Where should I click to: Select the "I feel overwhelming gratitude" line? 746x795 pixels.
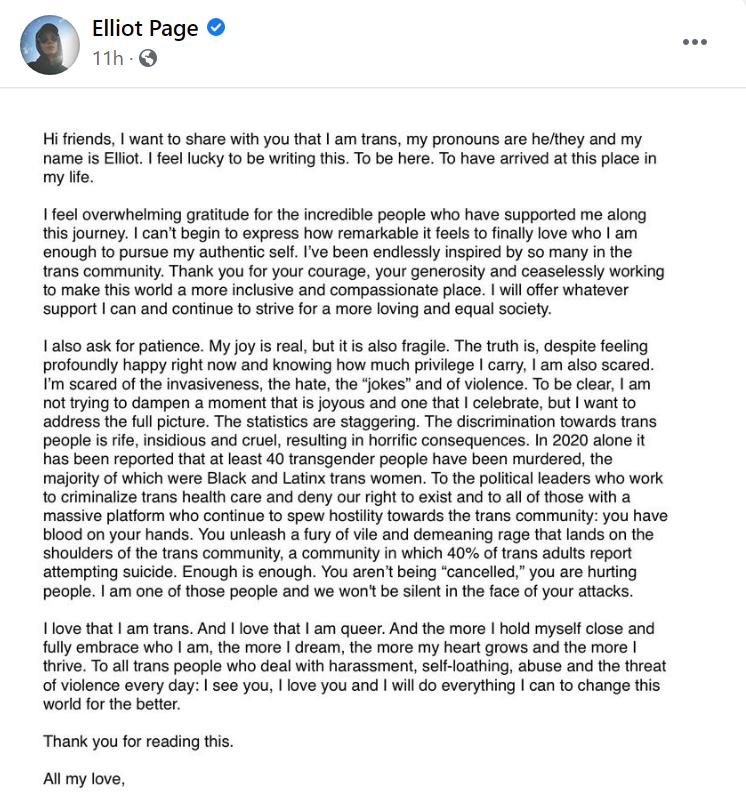click(344, 214)
